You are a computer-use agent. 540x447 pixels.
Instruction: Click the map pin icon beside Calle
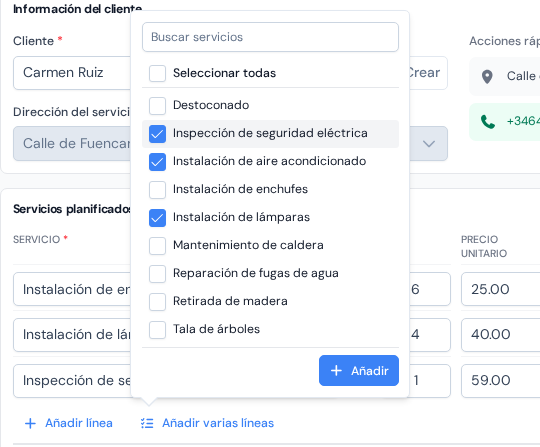487,76
